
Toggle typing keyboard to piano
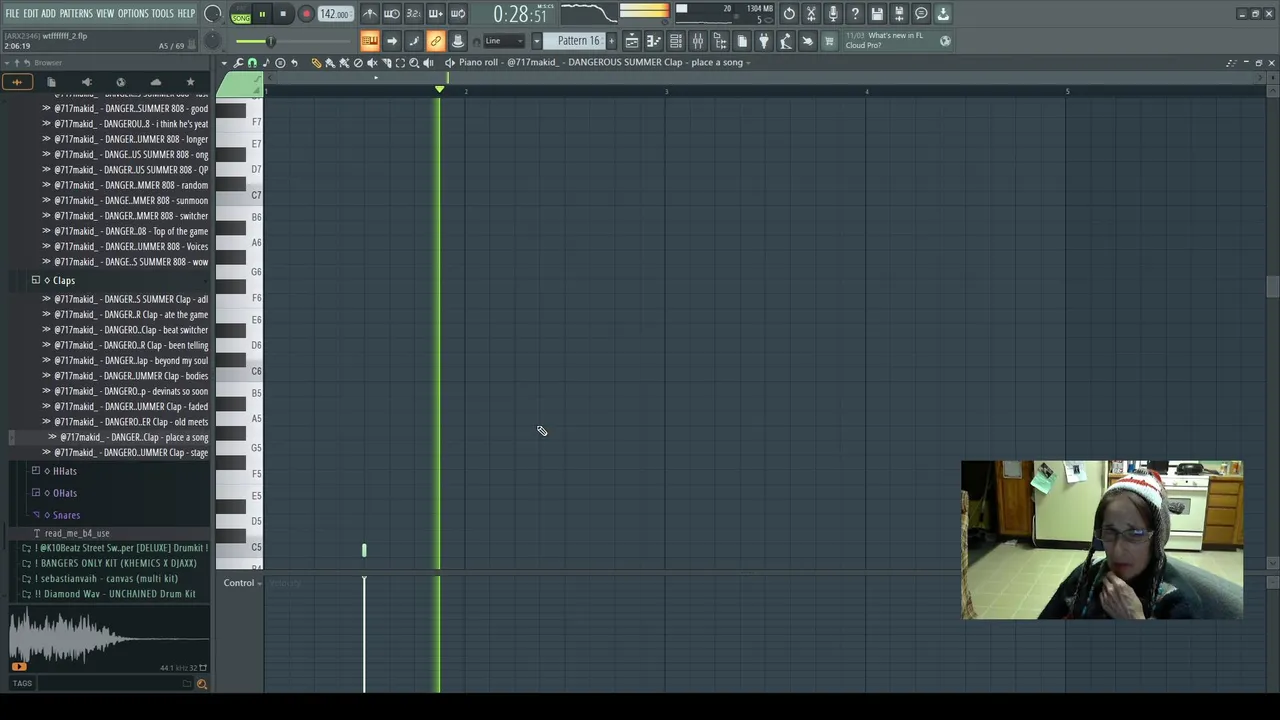click(370, 41)
